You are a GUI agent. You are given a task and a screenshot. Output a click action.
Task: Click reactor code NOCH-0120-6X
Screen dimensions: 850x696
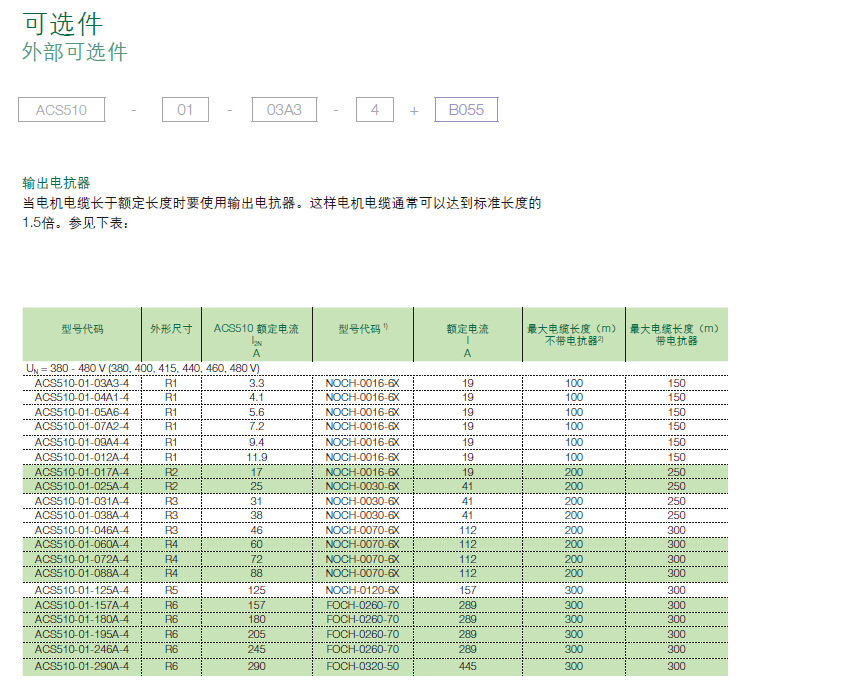click(363, 590)
